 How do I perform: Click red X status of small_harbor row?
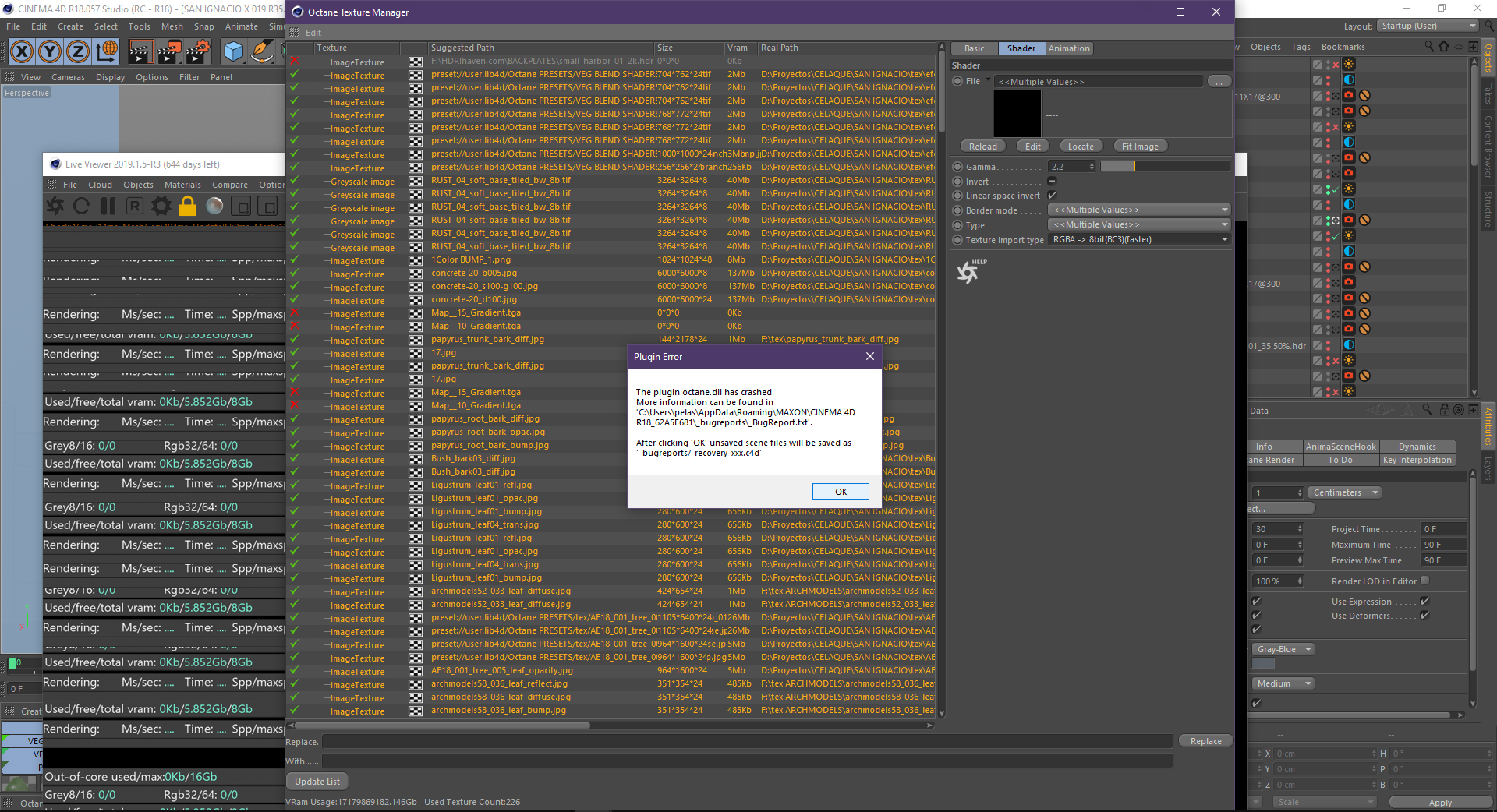pyautogui.click(x=295, y=61)
